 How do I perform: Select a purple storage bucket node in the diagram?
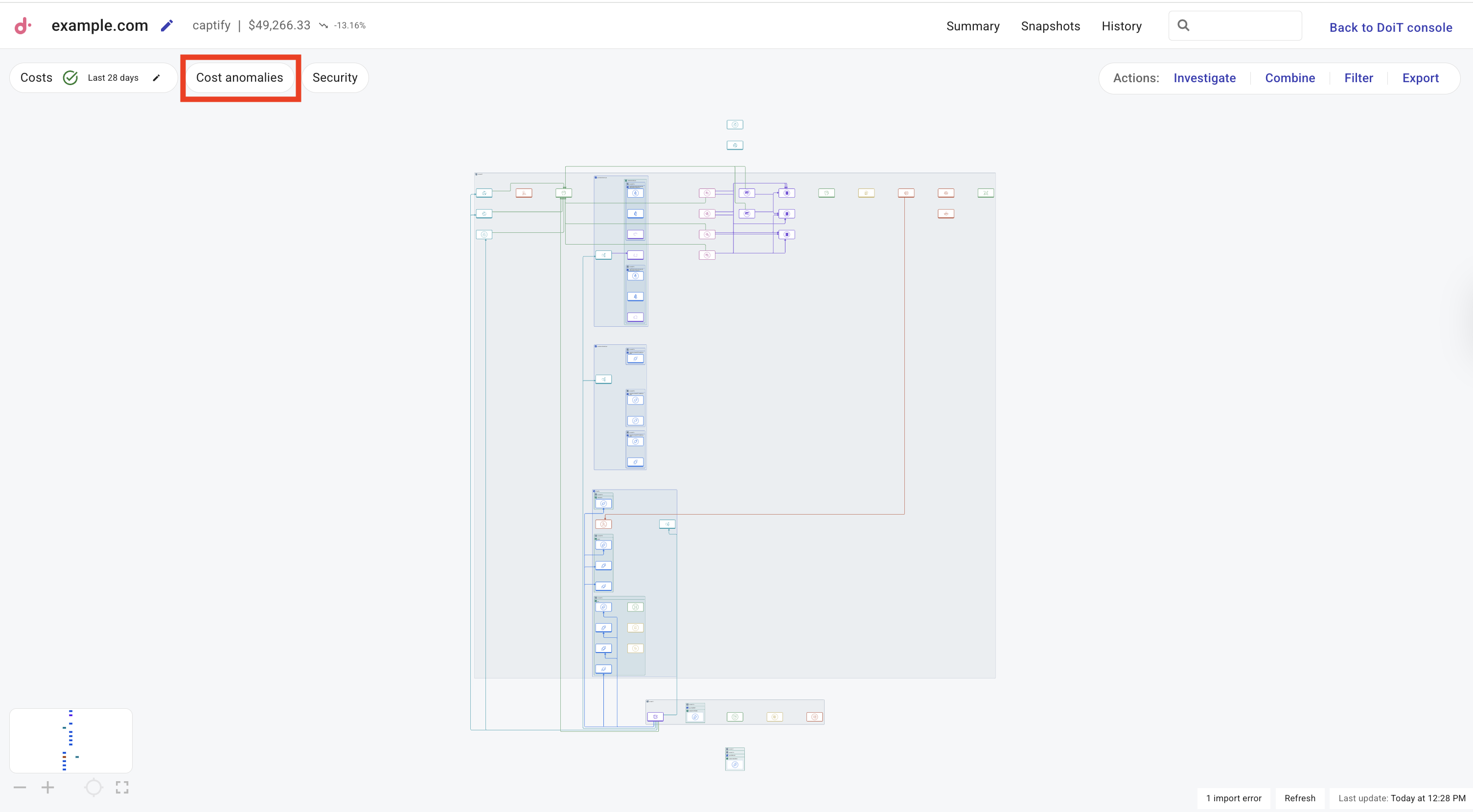pos(786,193)
